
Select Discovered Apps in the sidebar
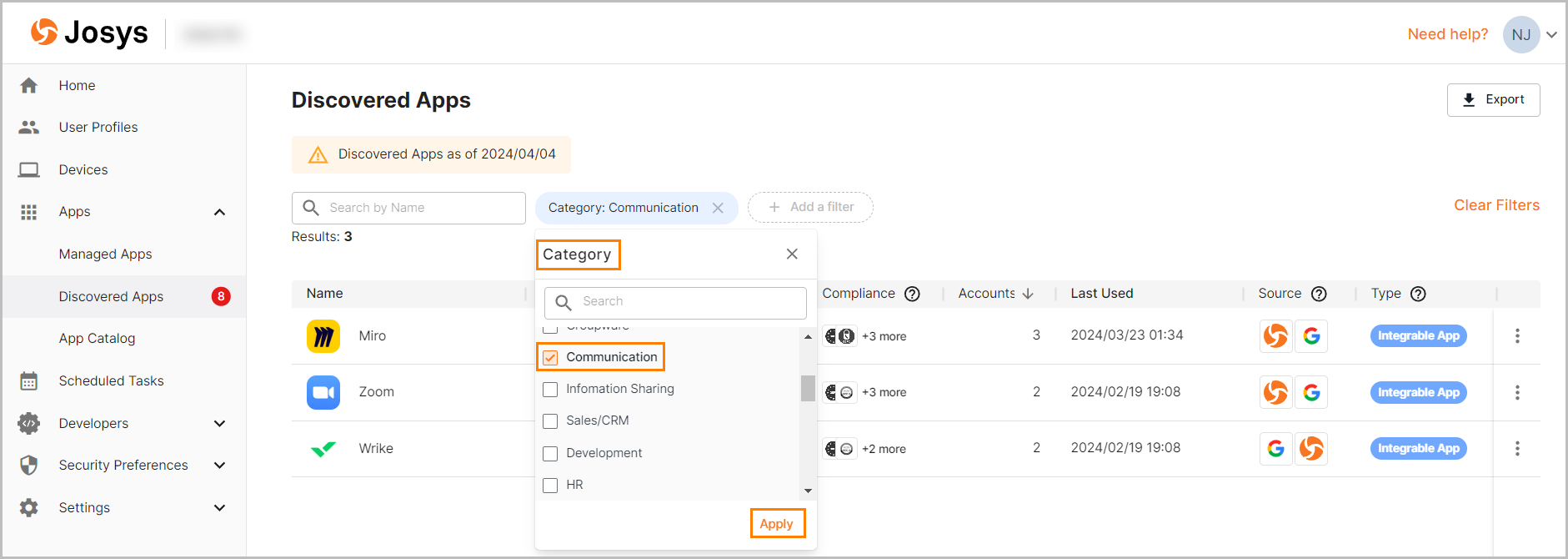111,296
